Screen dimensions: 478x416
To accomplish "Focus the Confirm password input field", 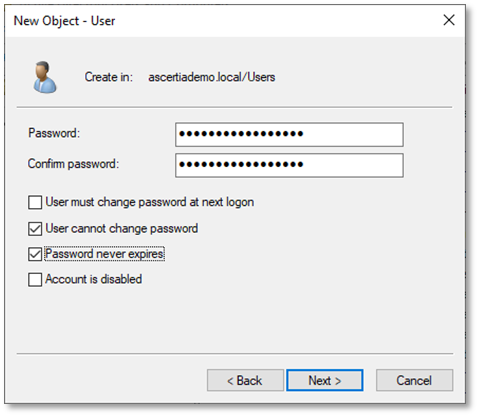I will (x=289, y=165).
